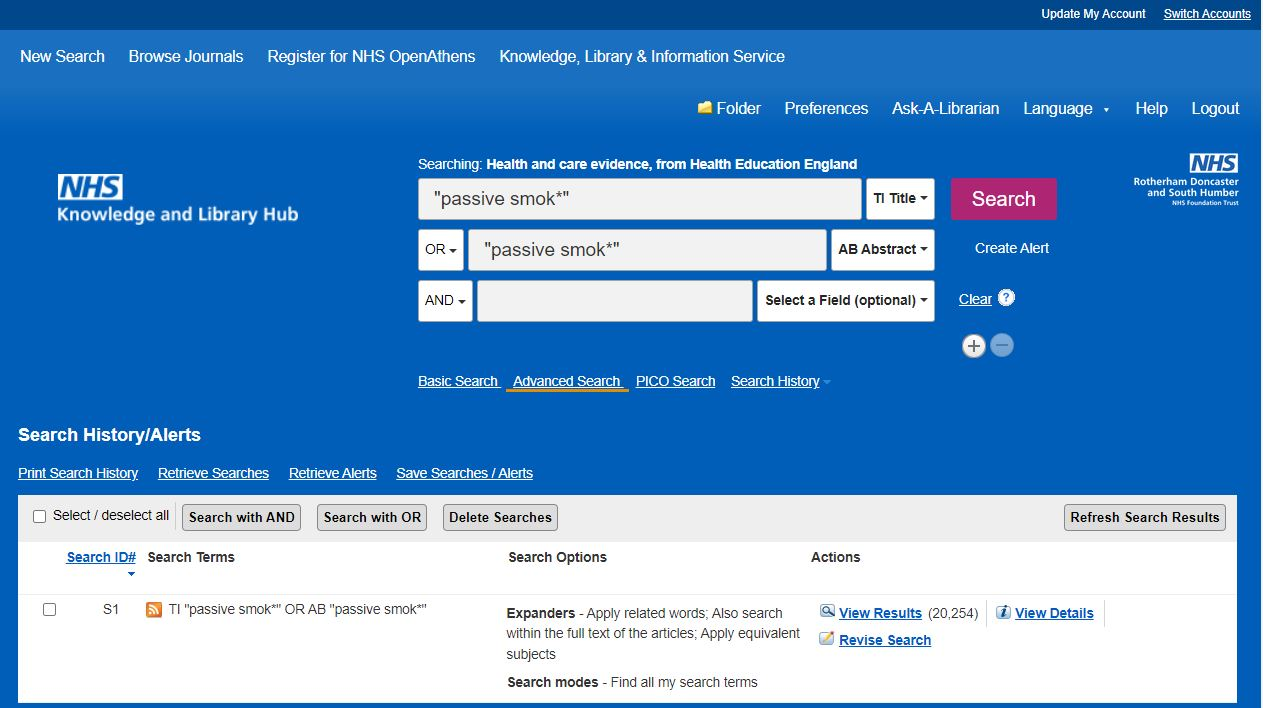
Task: Open Knowledge, Library & Information Service
Action: [x=642, y=56]
